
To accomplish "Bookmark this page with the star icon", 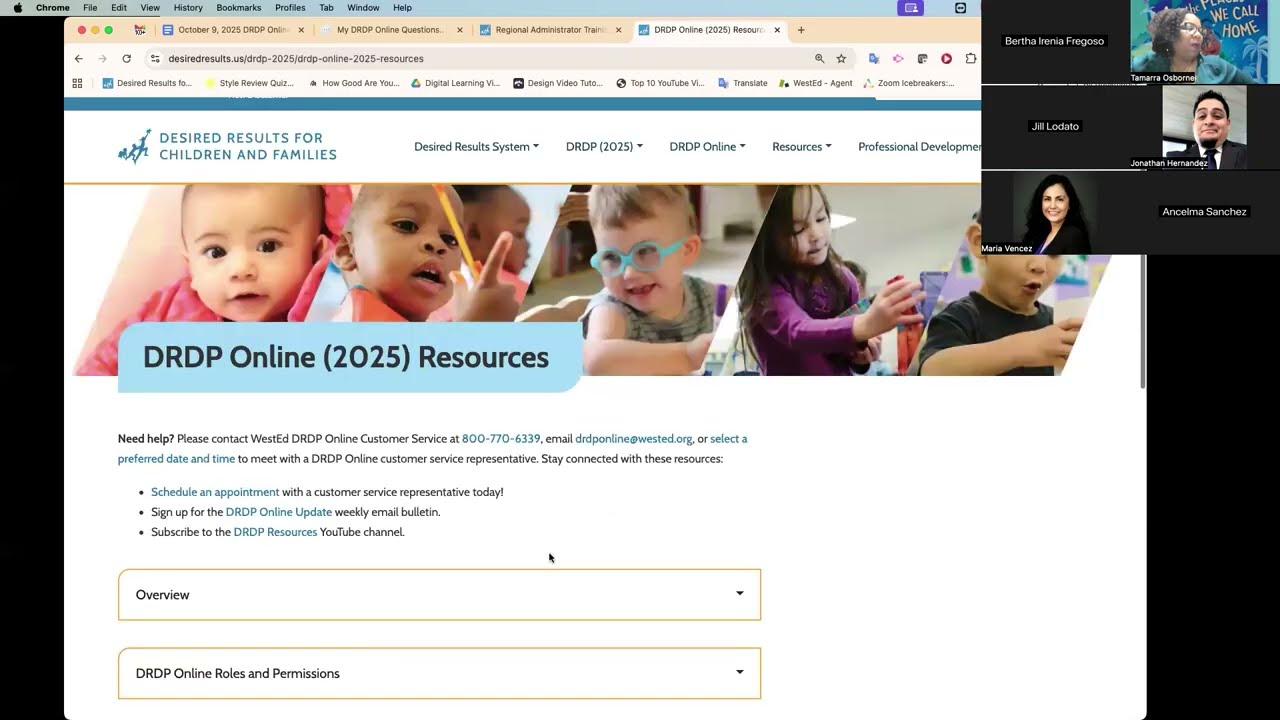I will pyautogui.click(x=841, y=59).
